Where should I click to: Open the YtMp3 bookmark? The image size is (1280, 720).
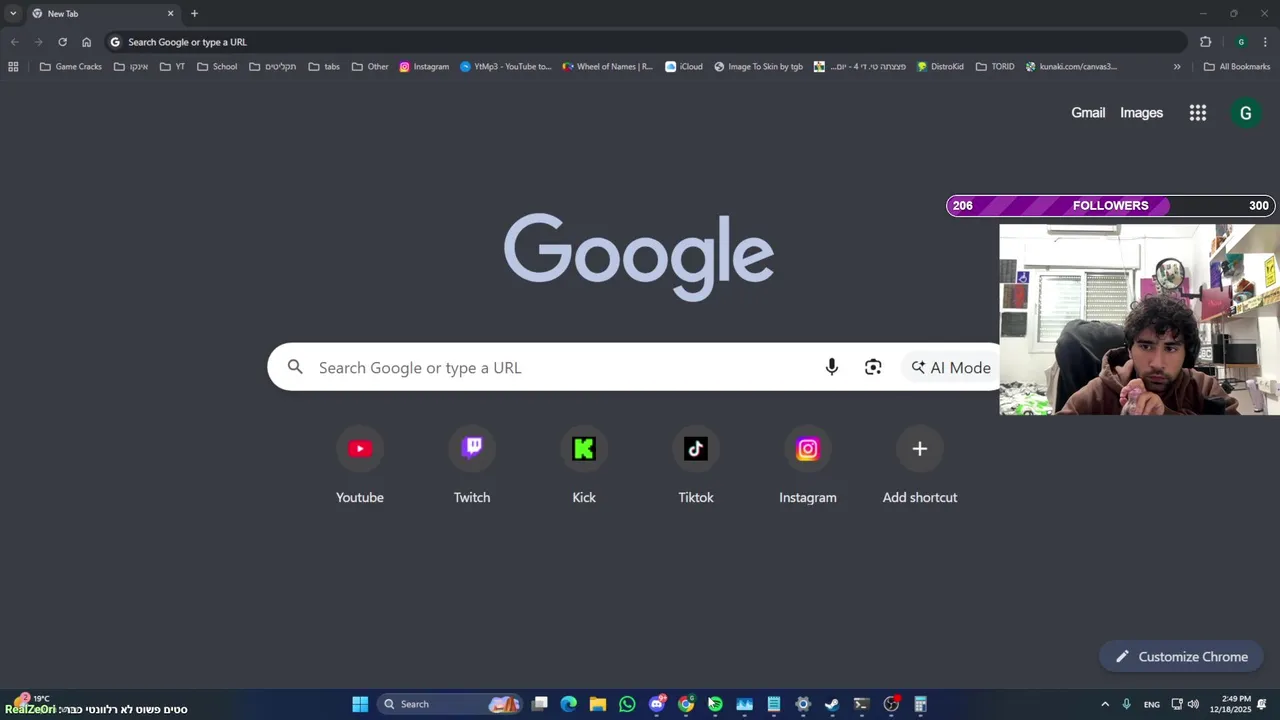pyautogui.click(x=505, y=67)
